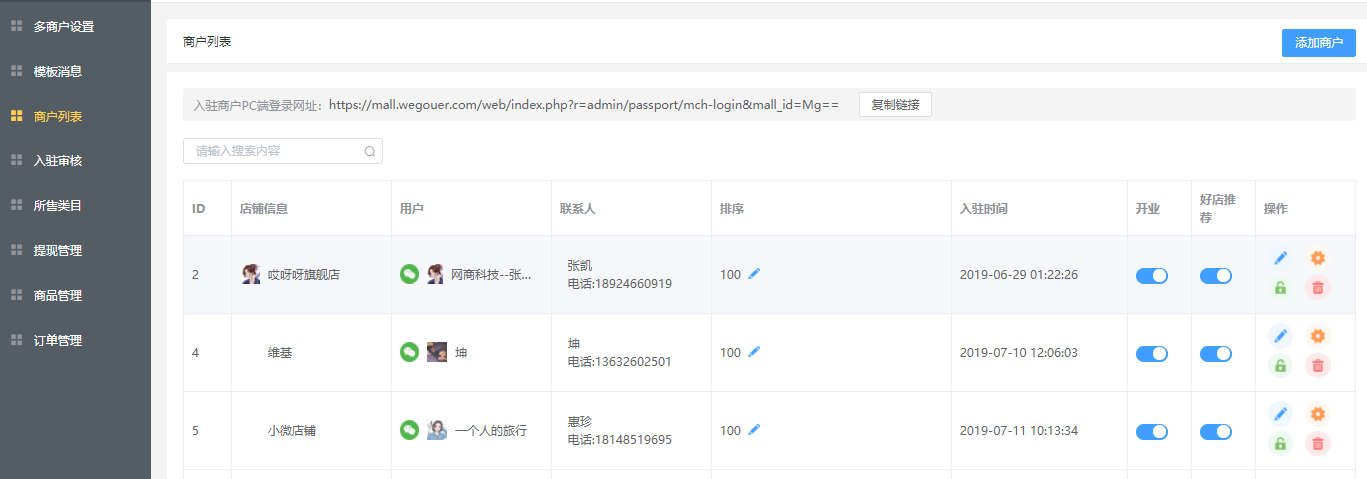Click green lock icon for 哎呀呀旗舰店
This screenshot has height=479, width=1367.
click(x=1280, y=288)
